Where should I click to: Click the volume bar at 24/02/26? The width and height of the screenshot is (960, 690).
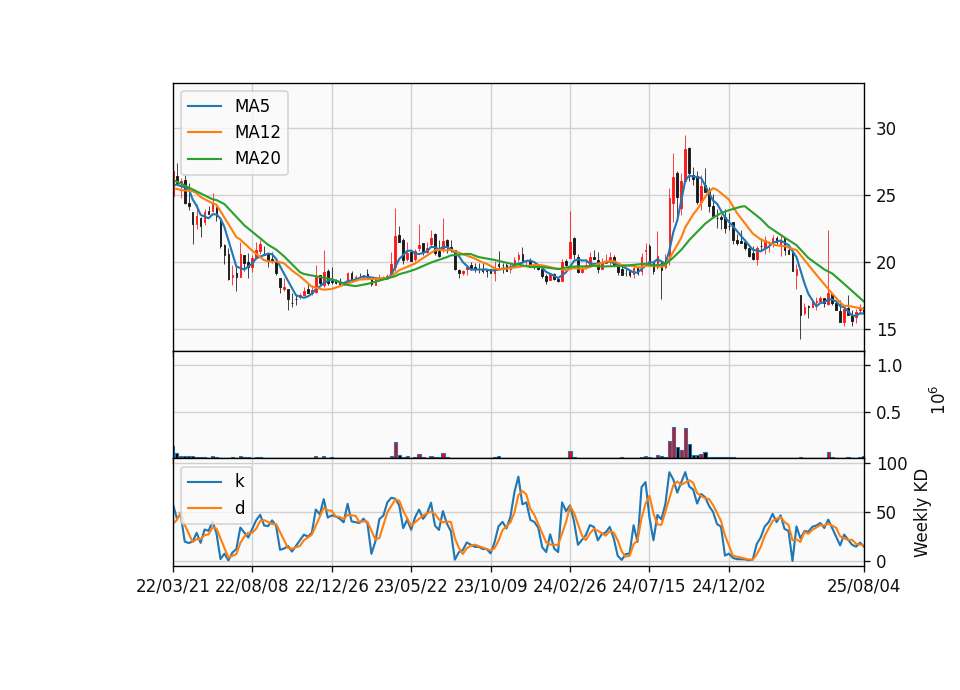[570, 454]
